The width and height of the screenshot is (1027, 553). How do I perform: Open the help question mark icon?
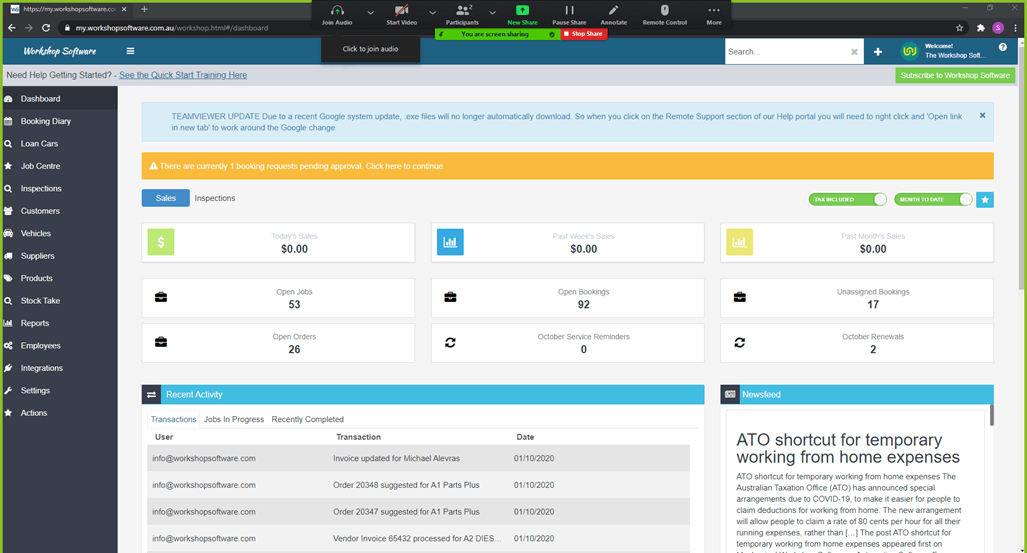1003,47
